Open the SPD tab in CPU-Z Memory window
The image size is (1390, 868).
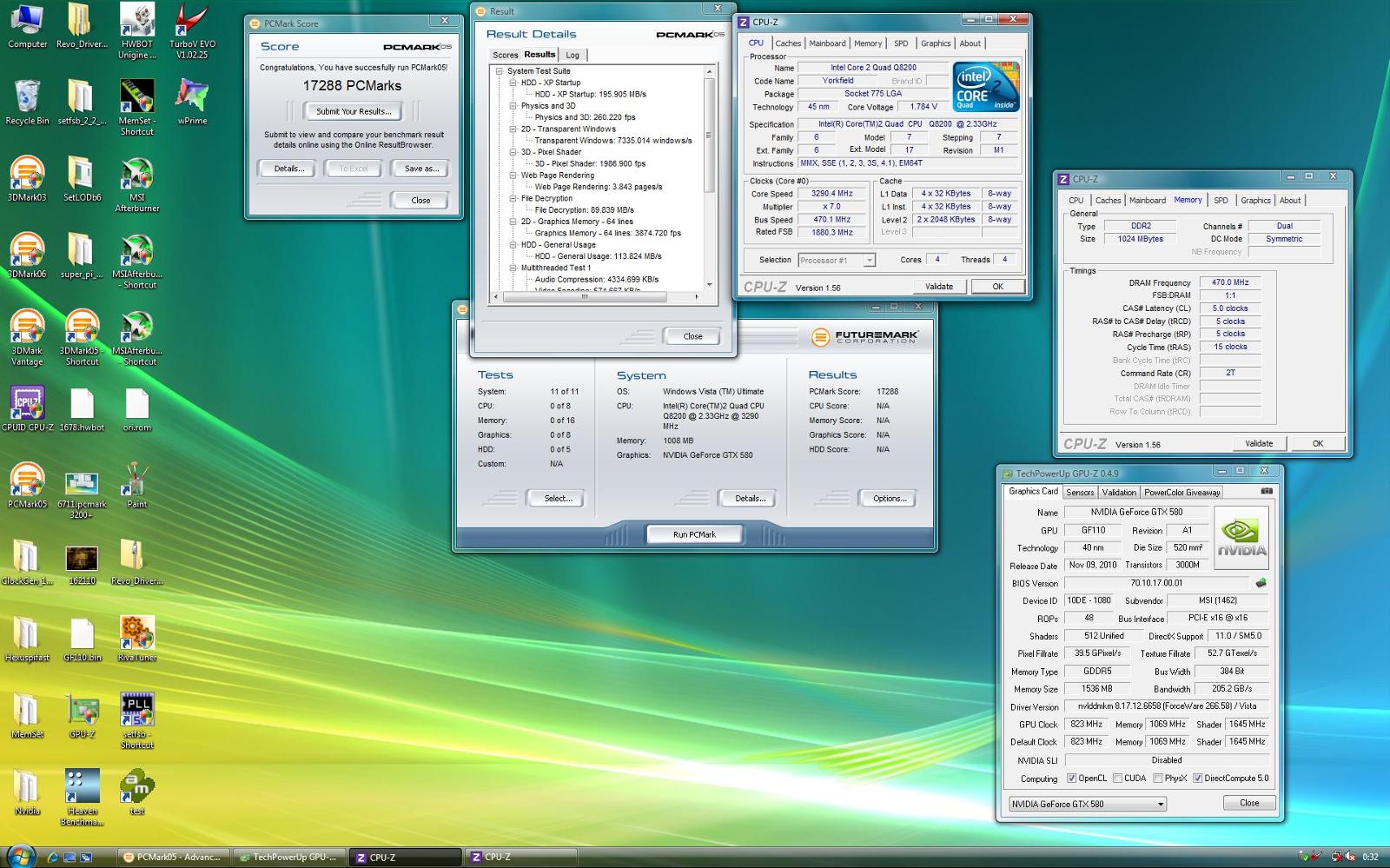tap(1221, 200)
